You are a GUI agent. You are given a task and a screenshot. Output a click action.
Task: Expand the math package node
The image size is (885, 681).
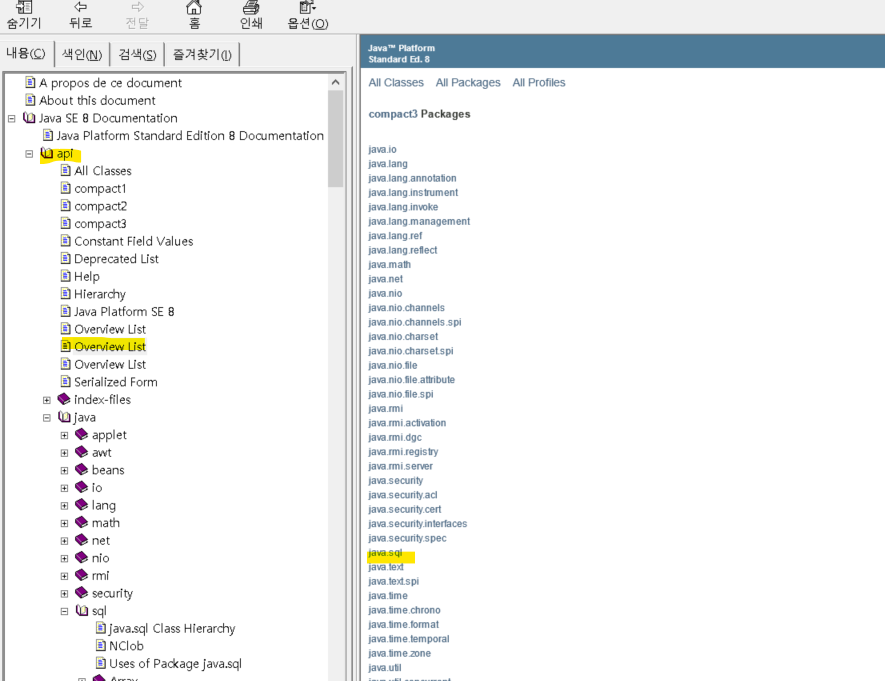(x=64, y=523)
